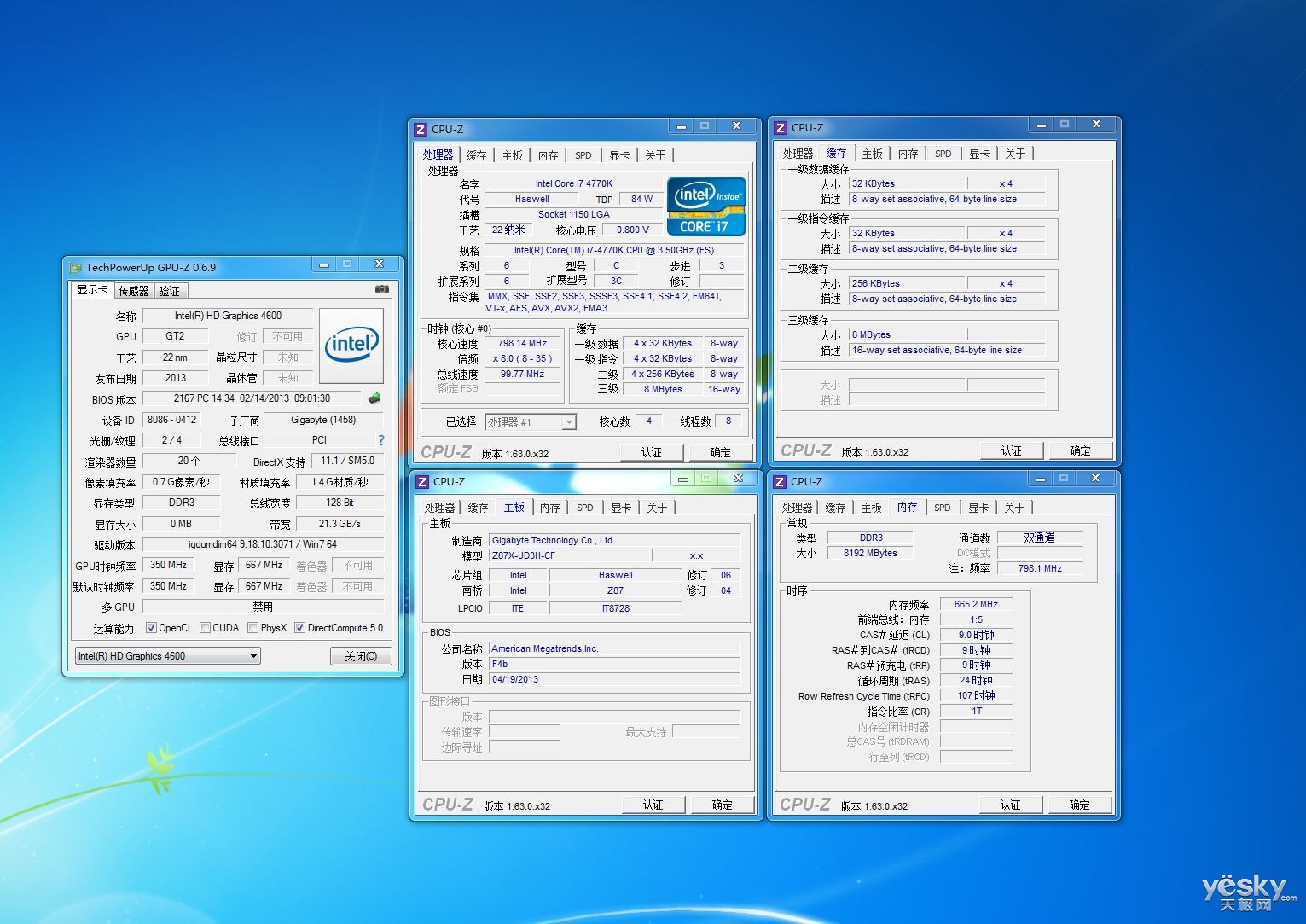Viewport: 1306px width, 924px height.
Task: Minimize the GPU-Z window
Action: [324, 265]
